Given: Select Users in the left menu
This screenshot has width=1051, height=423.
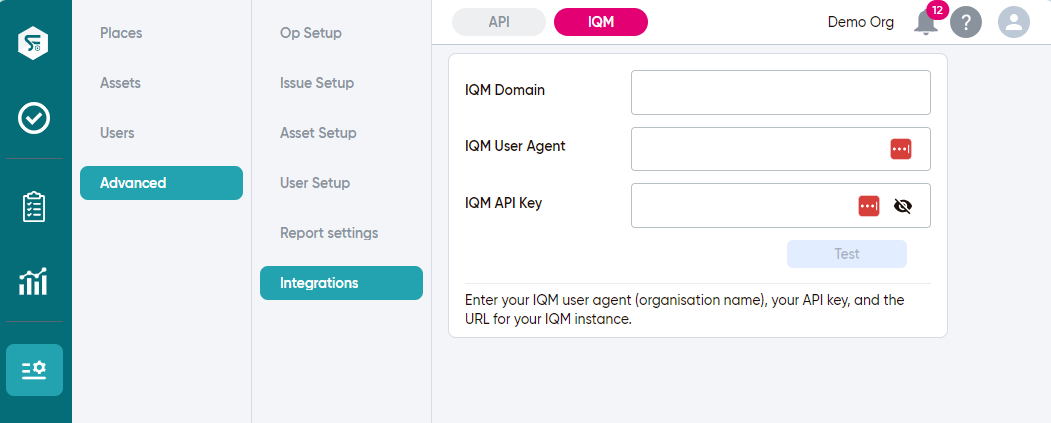Looking at the screenshot, I should (117, 133).
